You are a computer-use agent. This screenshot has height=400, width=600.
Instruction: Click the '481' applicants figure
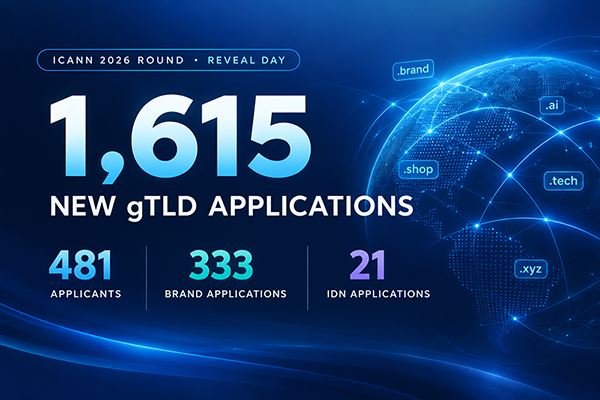coord(81,265)
